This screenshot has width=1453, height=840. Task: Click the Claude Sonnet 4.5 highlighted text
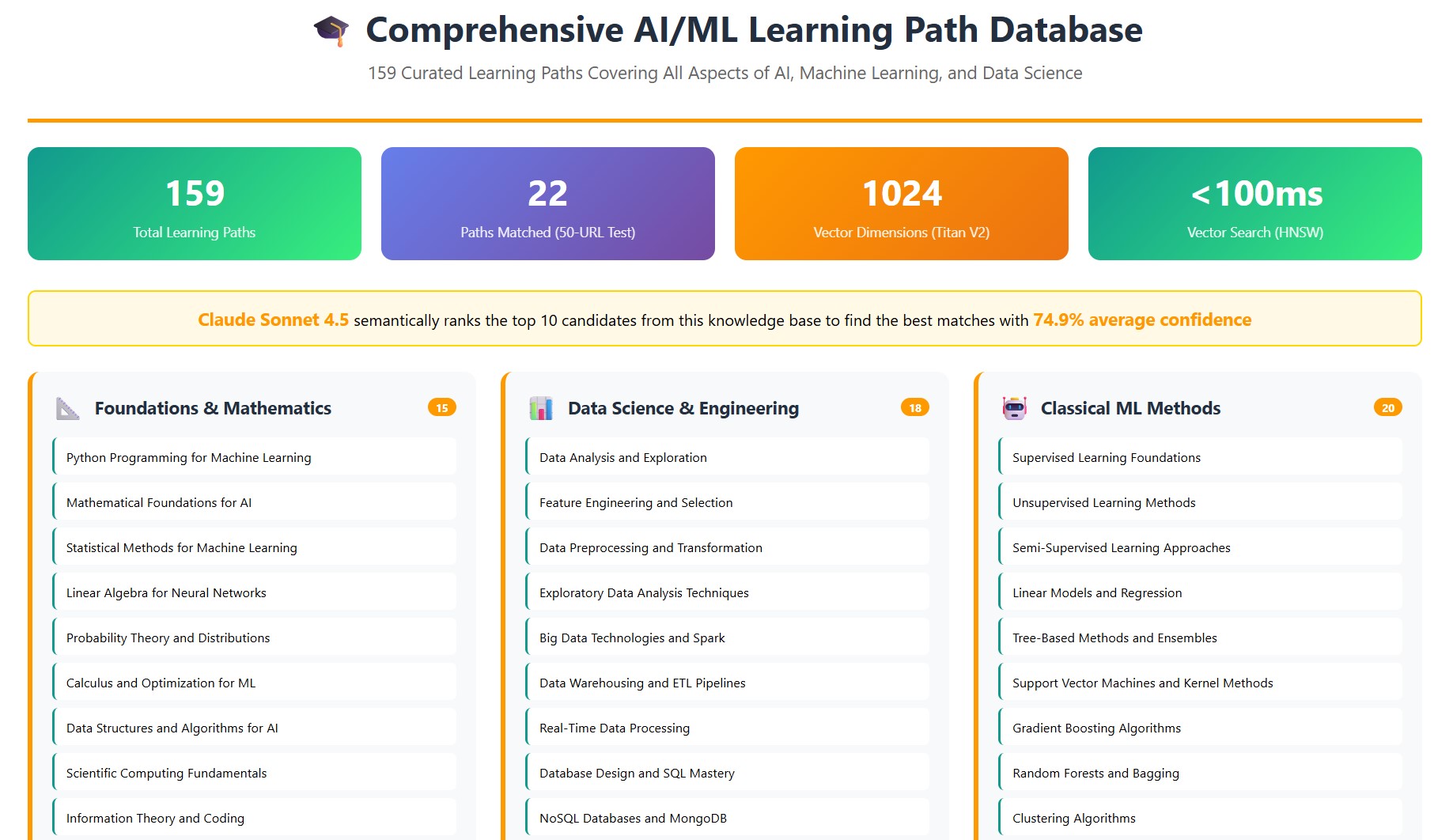[273, 320]
